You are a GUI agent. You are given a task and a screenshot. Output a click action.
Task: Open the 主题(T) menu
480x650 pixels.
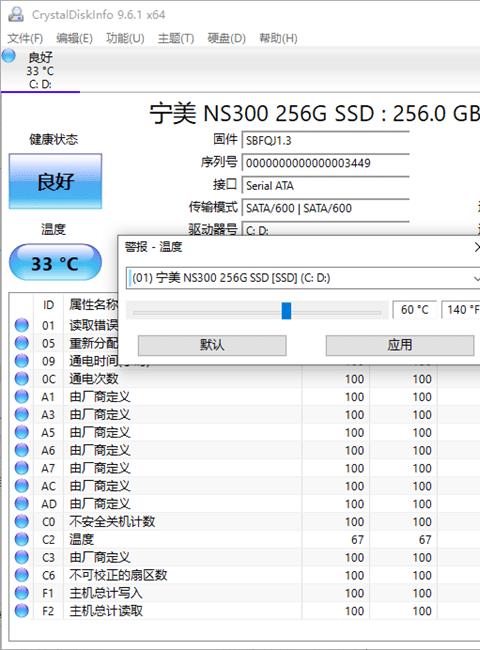(x=176, y=39)
